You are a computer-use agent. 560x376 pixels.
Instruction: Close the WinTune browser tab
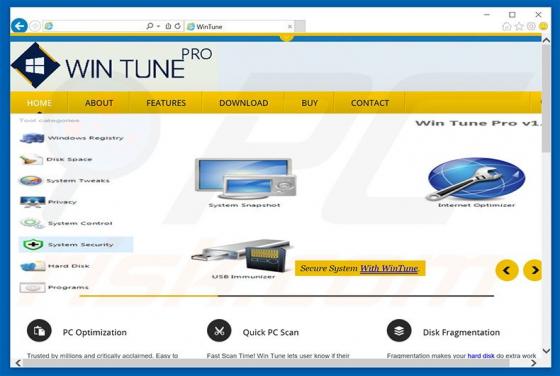[290, 26]
